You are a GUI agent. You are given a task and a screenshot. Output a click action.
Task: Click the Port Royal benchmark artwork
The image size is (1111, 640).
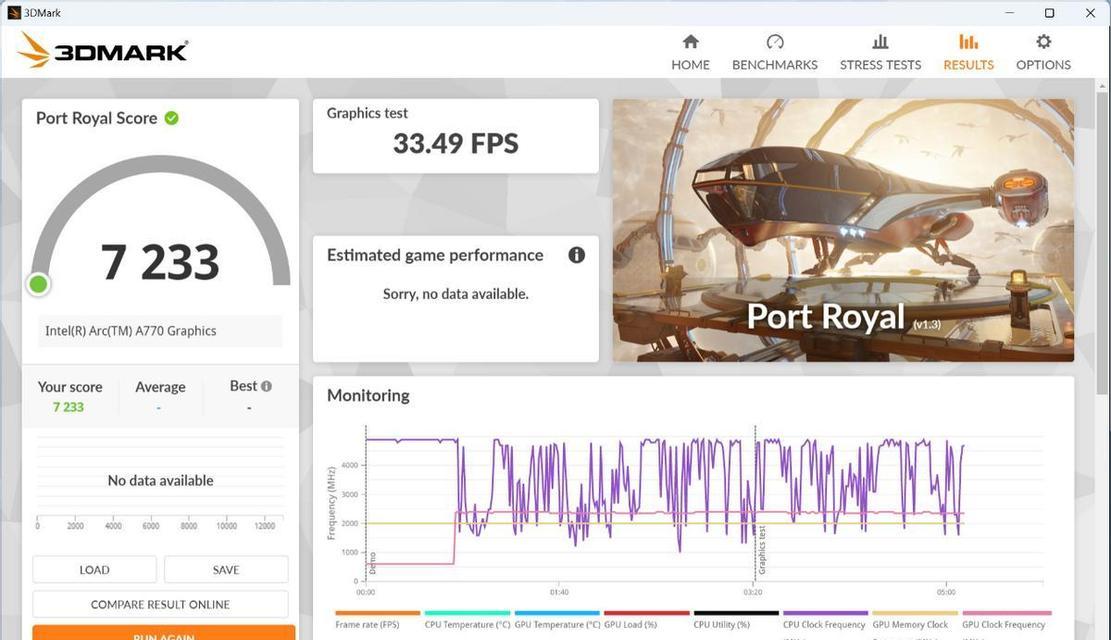(843, 230)
